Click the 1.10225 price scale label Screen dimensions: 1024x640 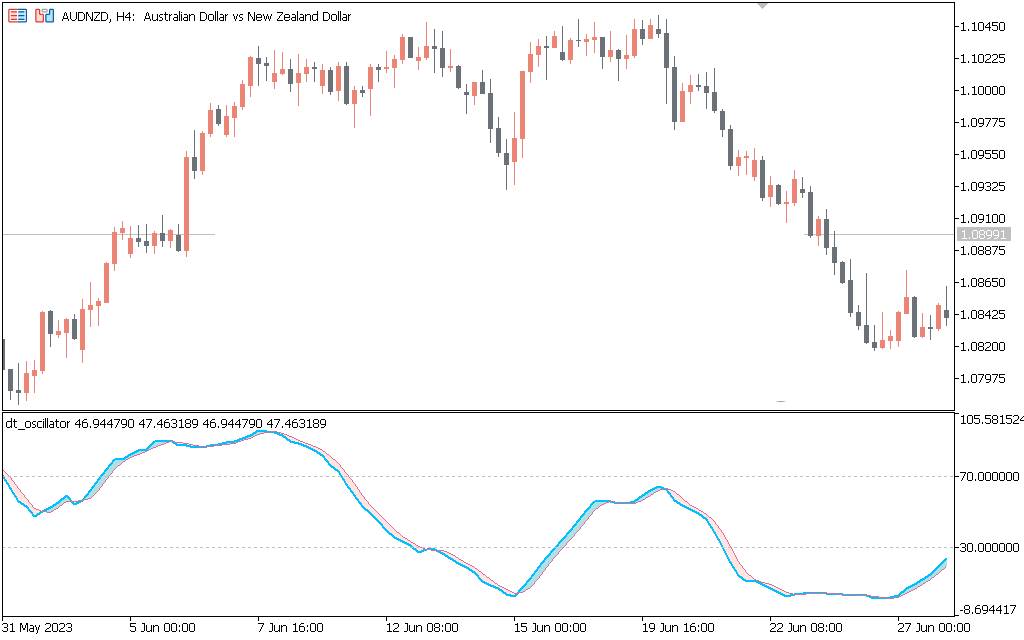pos(983,59)
